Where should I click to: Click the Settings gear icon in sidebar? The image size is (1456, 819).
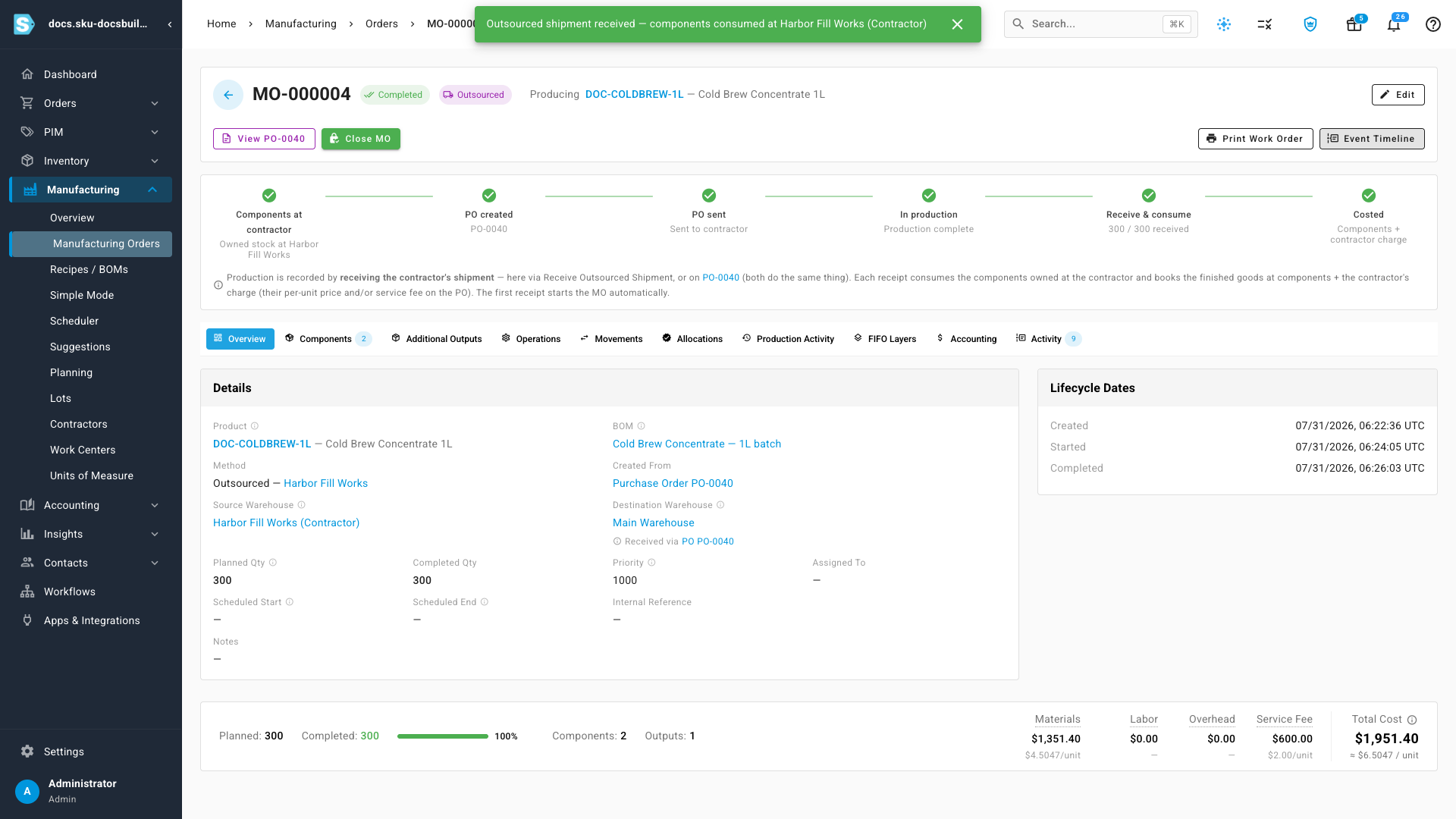pos(27,752)
